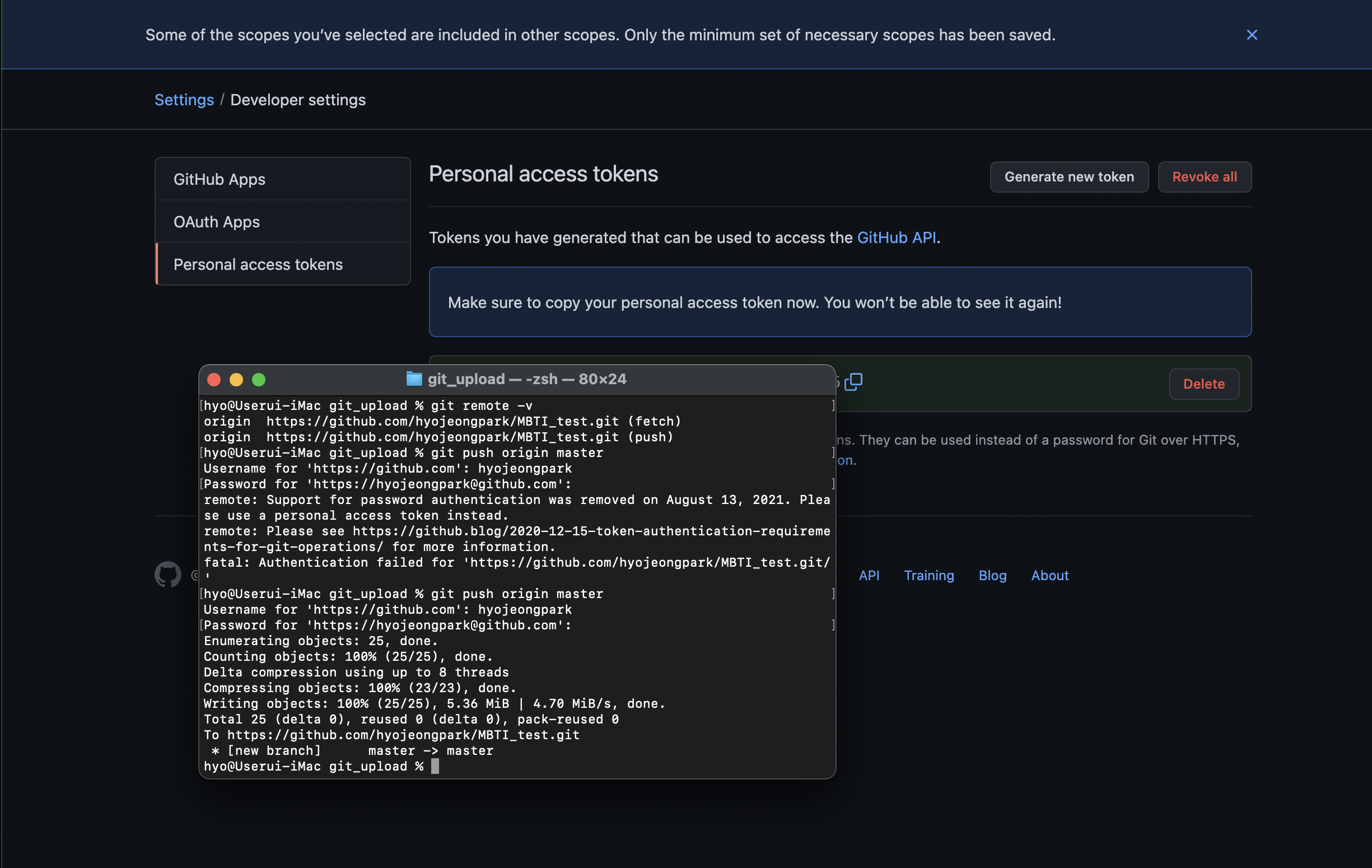The width and height of the screenshot is (1372, 868).
Task: Click the terminal prompt cursor line
Action: [435, 766]
